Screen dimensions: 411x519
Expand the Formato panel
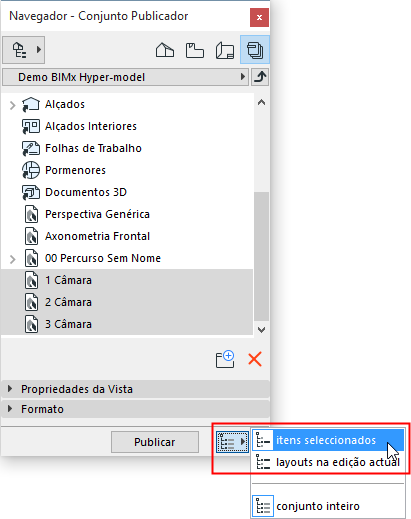[x=135, y=409]
